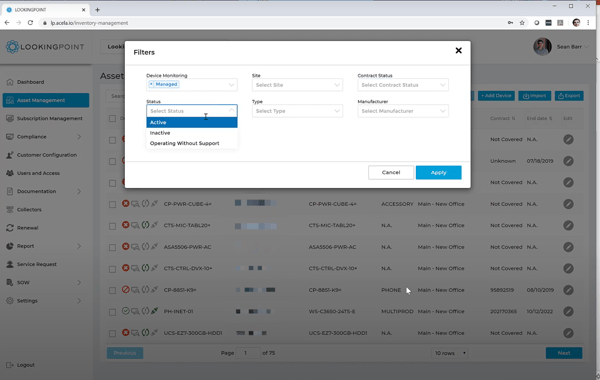Reload the browser page
Screen dimensions: 600x380
point(31,23)
